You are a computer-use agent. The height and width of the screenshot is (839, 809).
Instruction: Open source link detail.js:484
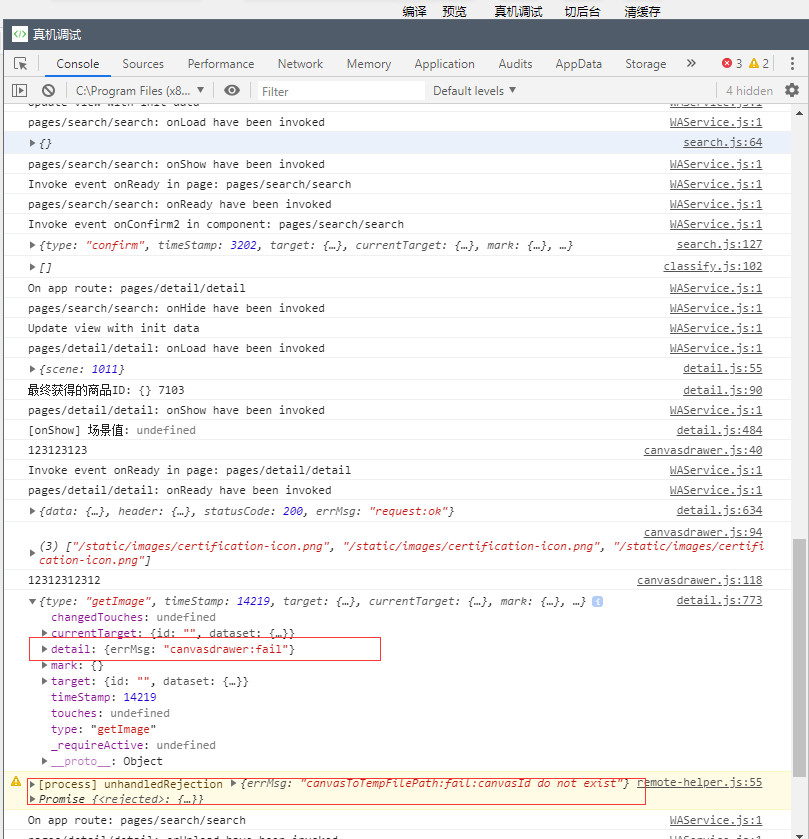click(x=719, y=430)
